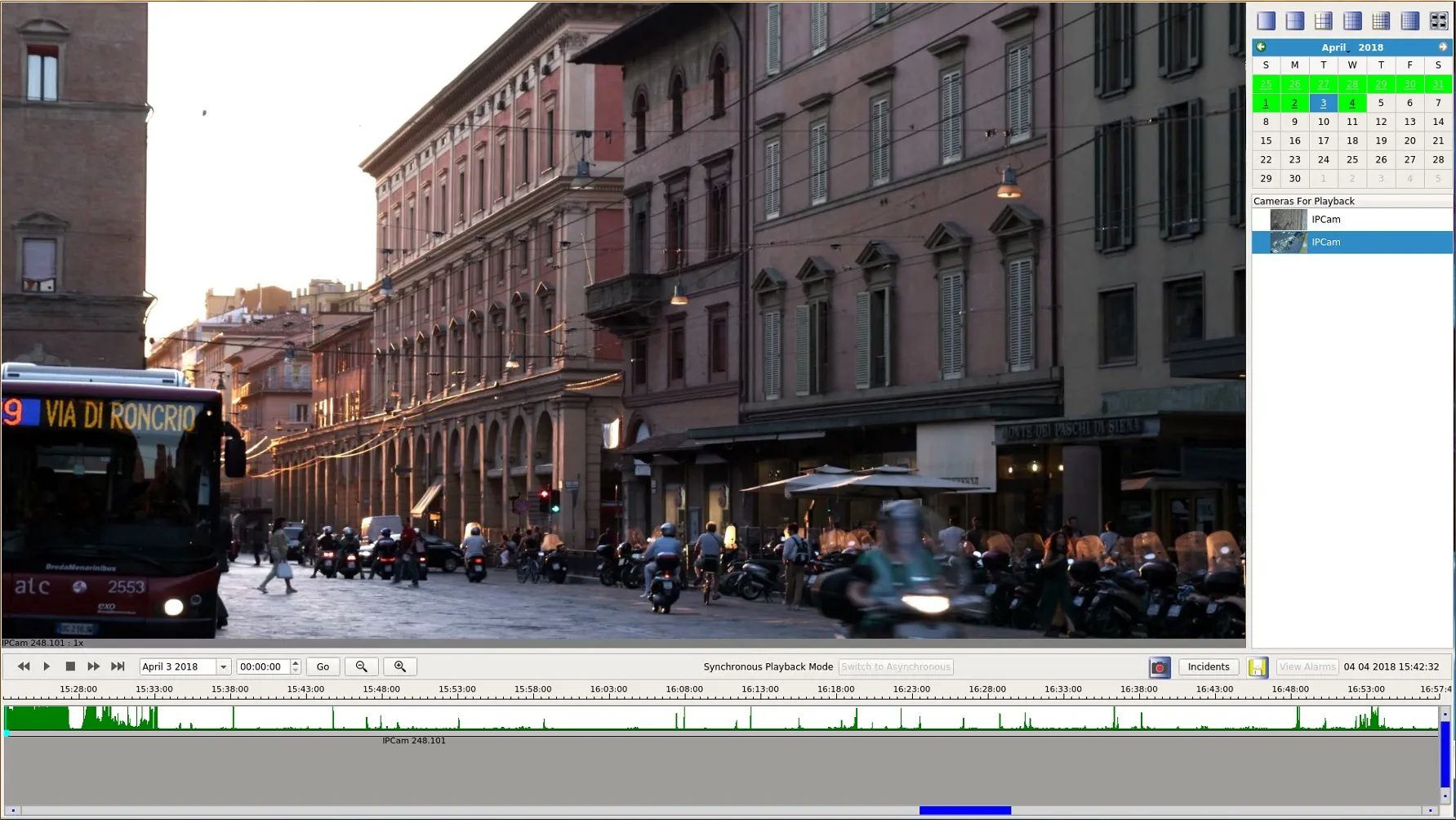
Task: Open the Incidents button
Action: pyautogui.click(x=1209, y=666)
